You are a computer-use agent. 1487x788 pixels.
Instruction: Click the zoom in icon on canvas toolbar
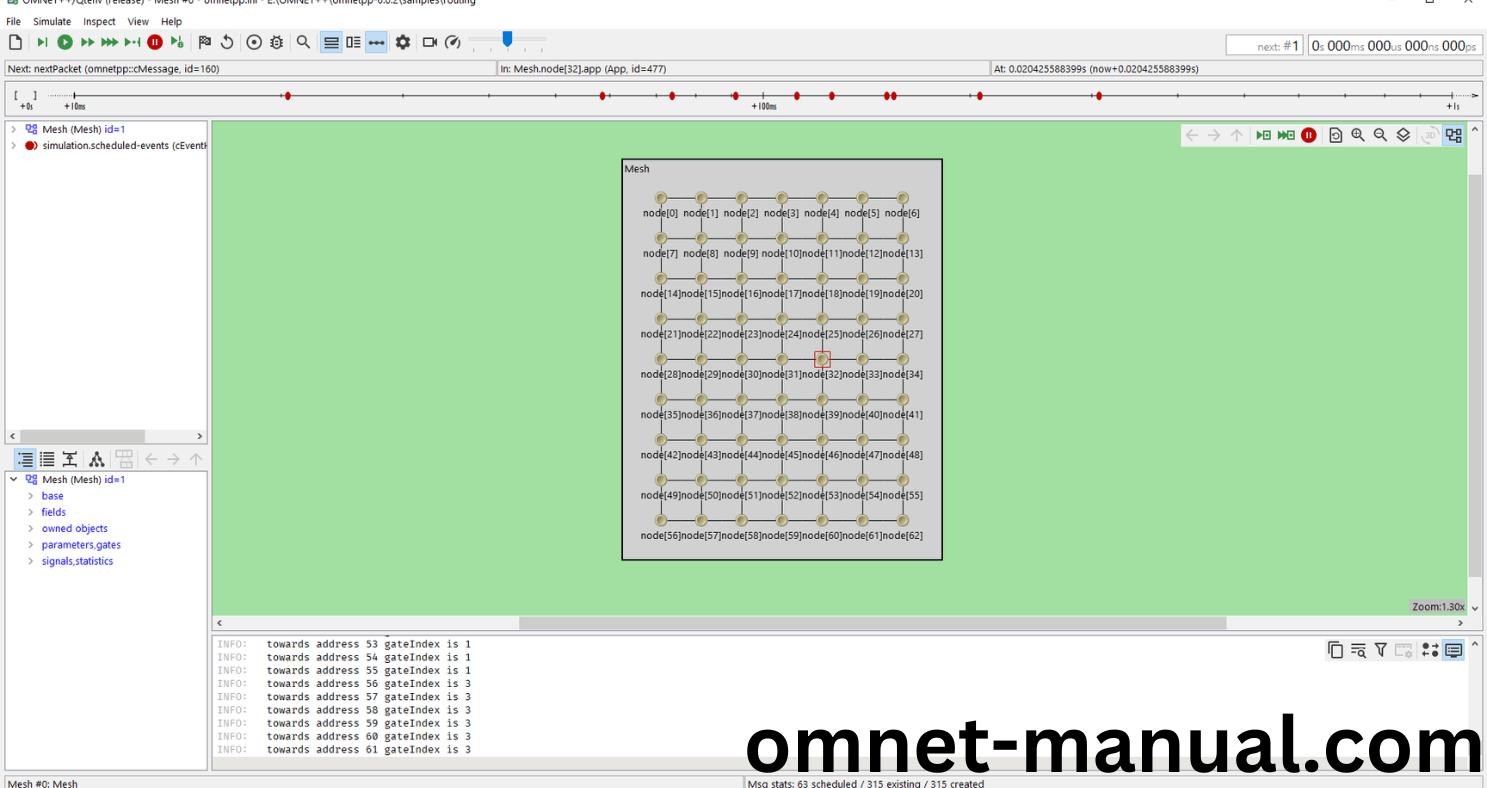[x=1358, y=135]
